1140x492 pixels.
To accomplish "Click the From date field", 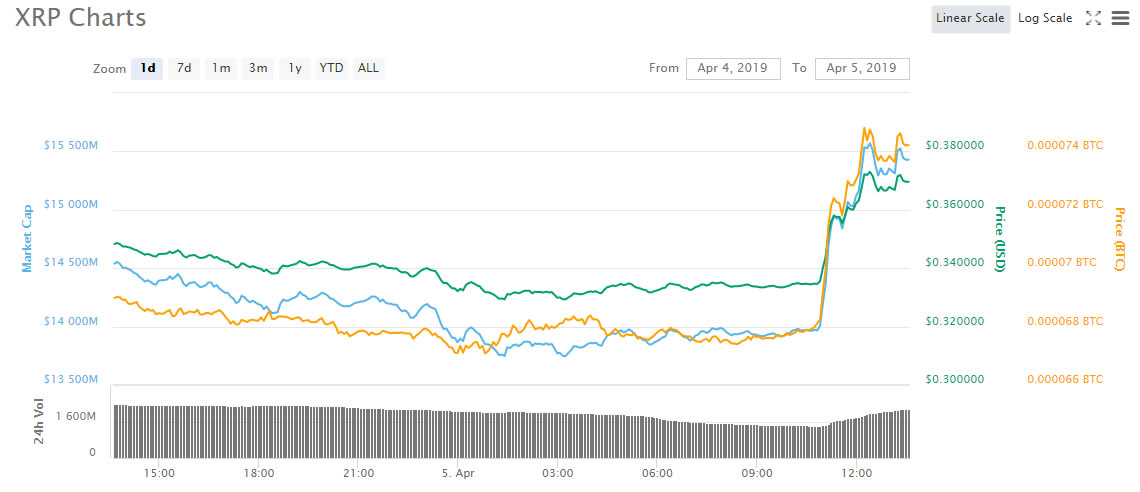I will pyautogui.click(x=733, y=68).
